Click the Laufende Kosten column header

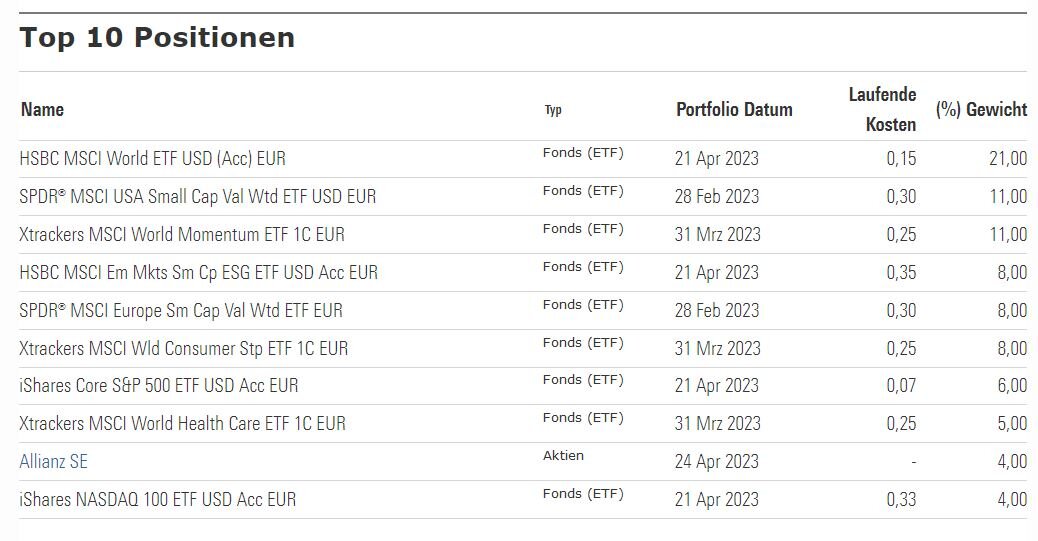882,109
